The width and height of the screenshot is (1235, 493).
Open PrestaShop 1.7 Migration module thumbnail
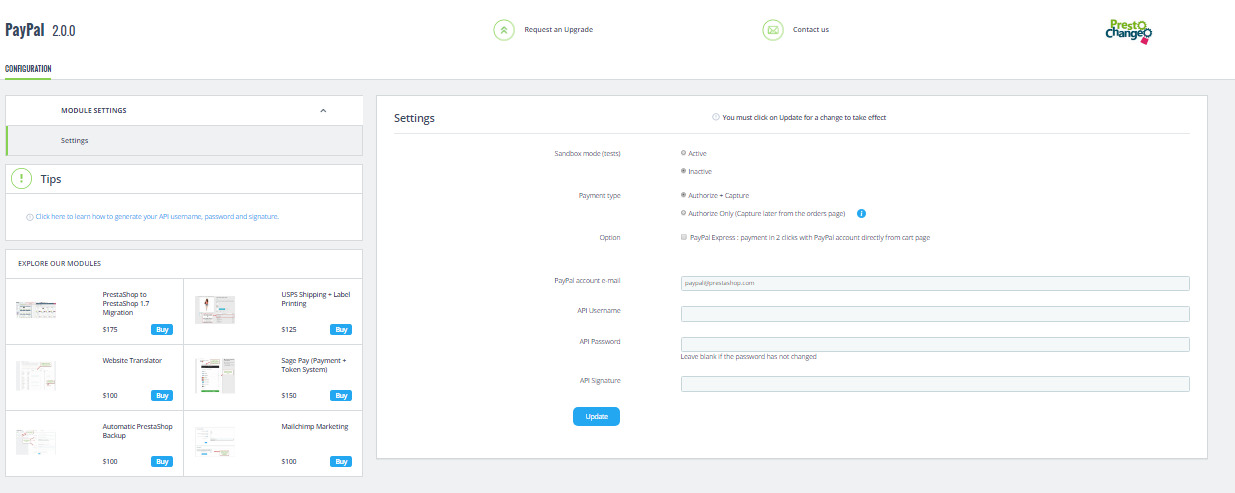pos(36,309)
